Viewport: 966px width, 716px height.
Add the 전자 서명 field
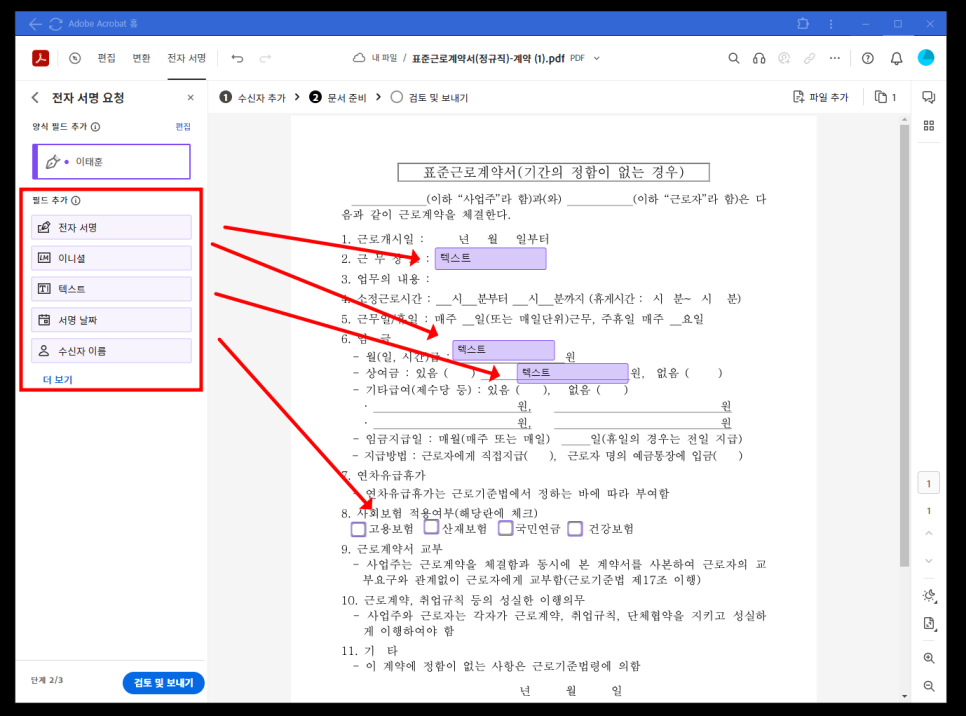[x=112, y=227]
